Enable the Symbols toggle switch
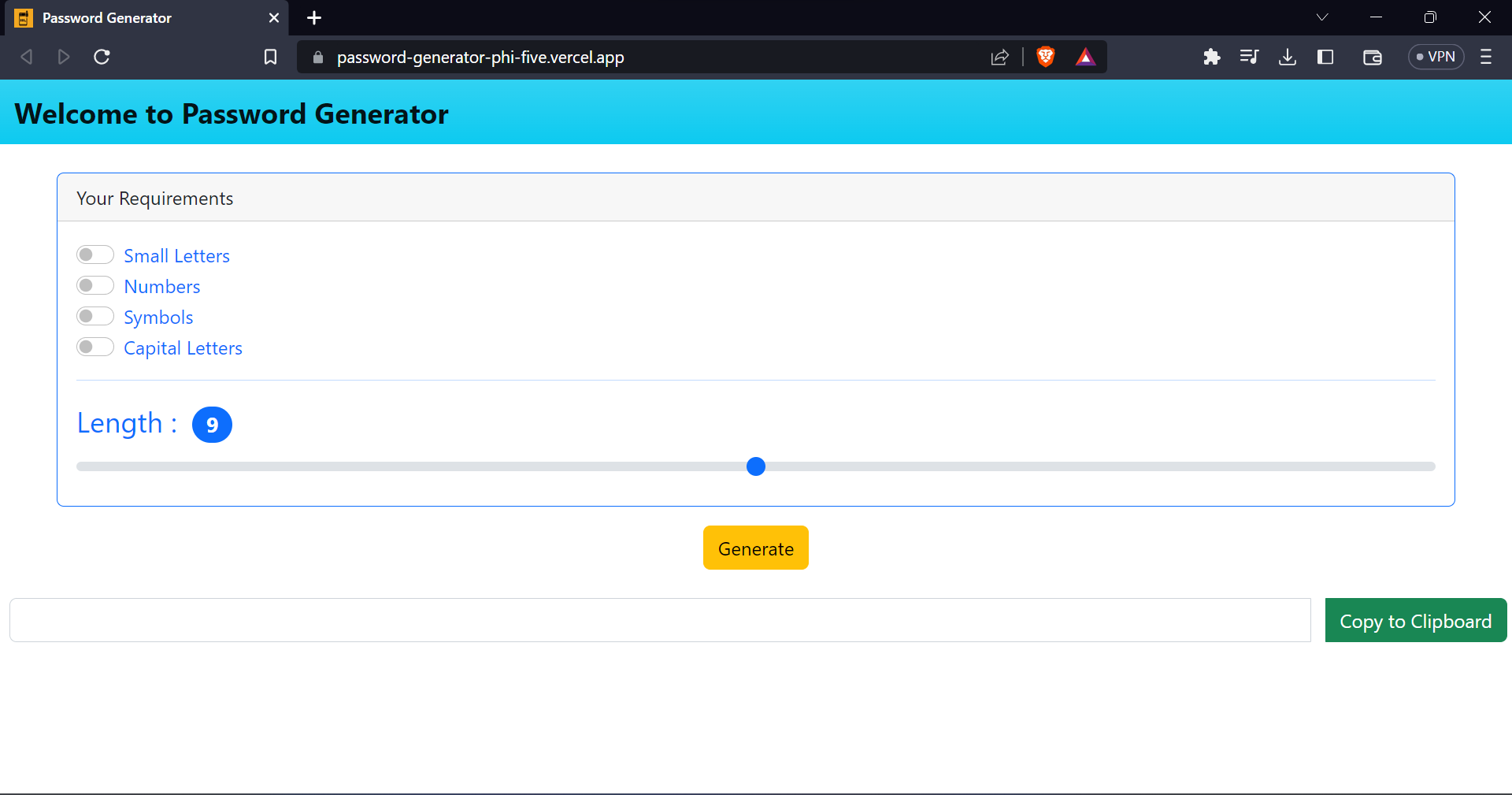The width and height of the screenshot is (1512, 795). click(x=95, y=317)
